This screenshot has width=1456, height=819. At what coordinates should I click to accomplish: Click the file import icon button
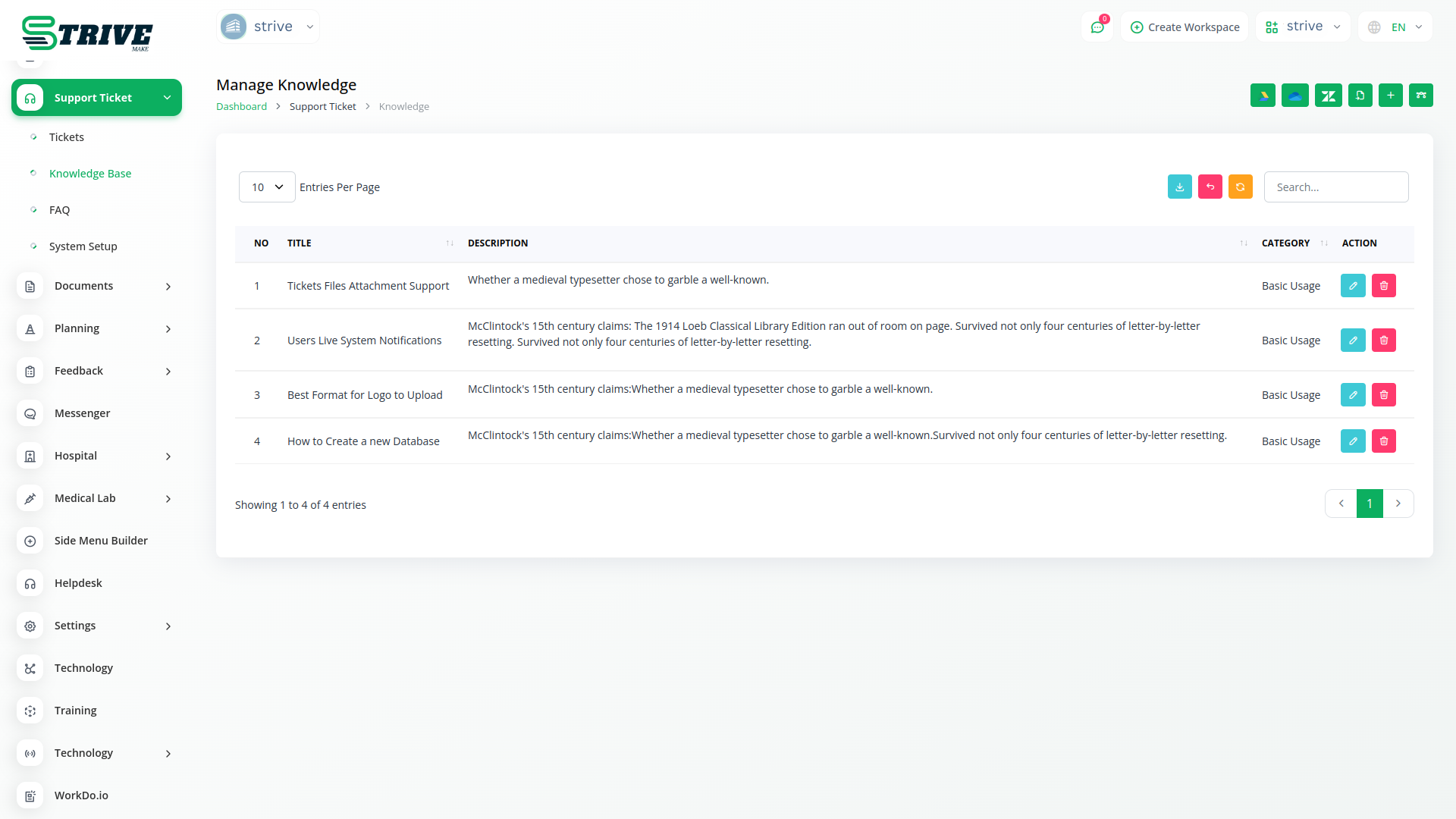tap(1360, 96)
